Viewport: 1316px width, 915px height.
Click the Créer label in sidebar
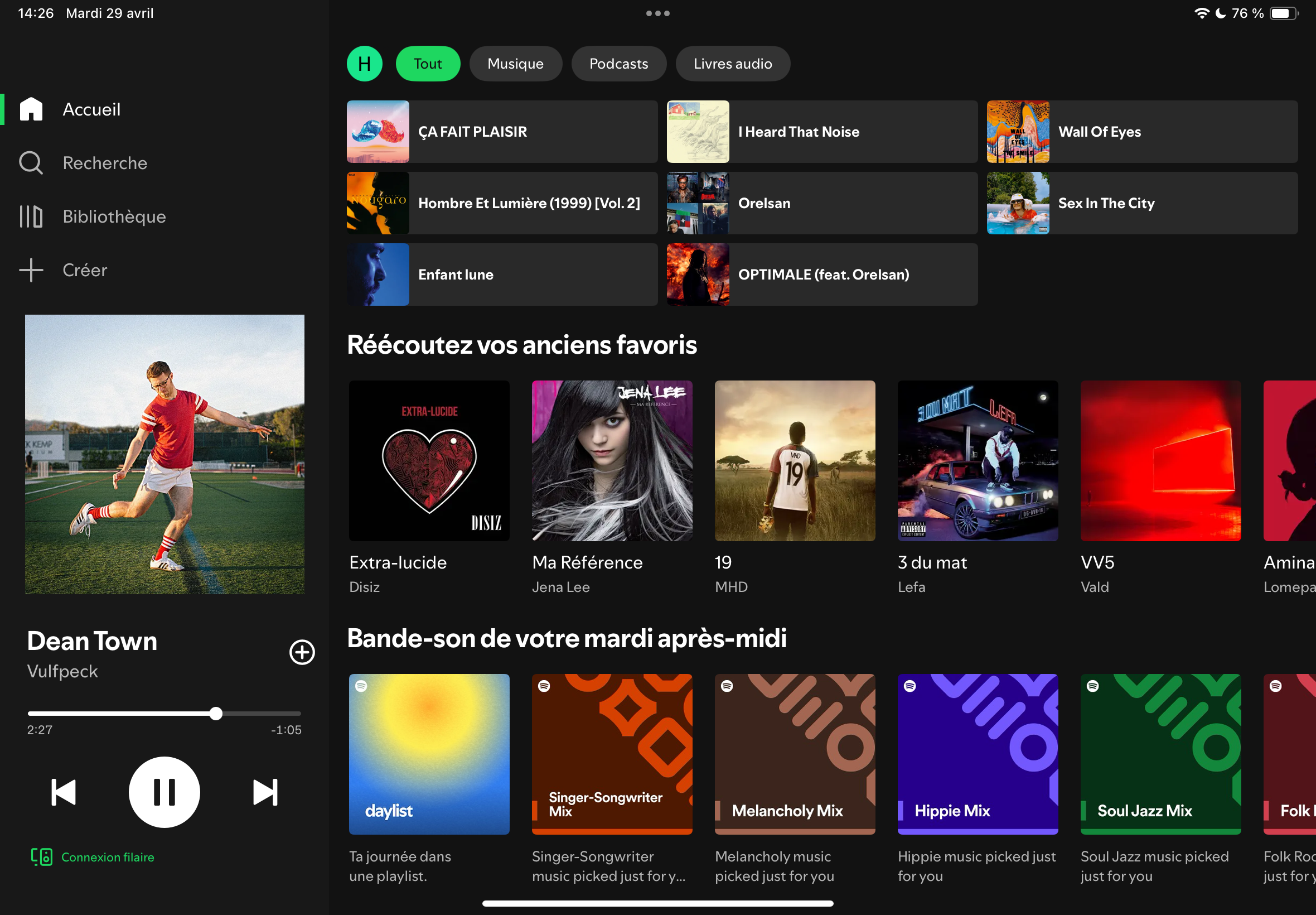85,270
